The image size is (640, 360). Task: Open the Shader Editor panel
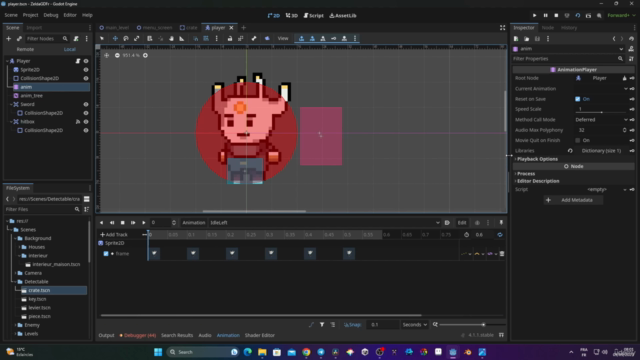click(x=260, y=336)
